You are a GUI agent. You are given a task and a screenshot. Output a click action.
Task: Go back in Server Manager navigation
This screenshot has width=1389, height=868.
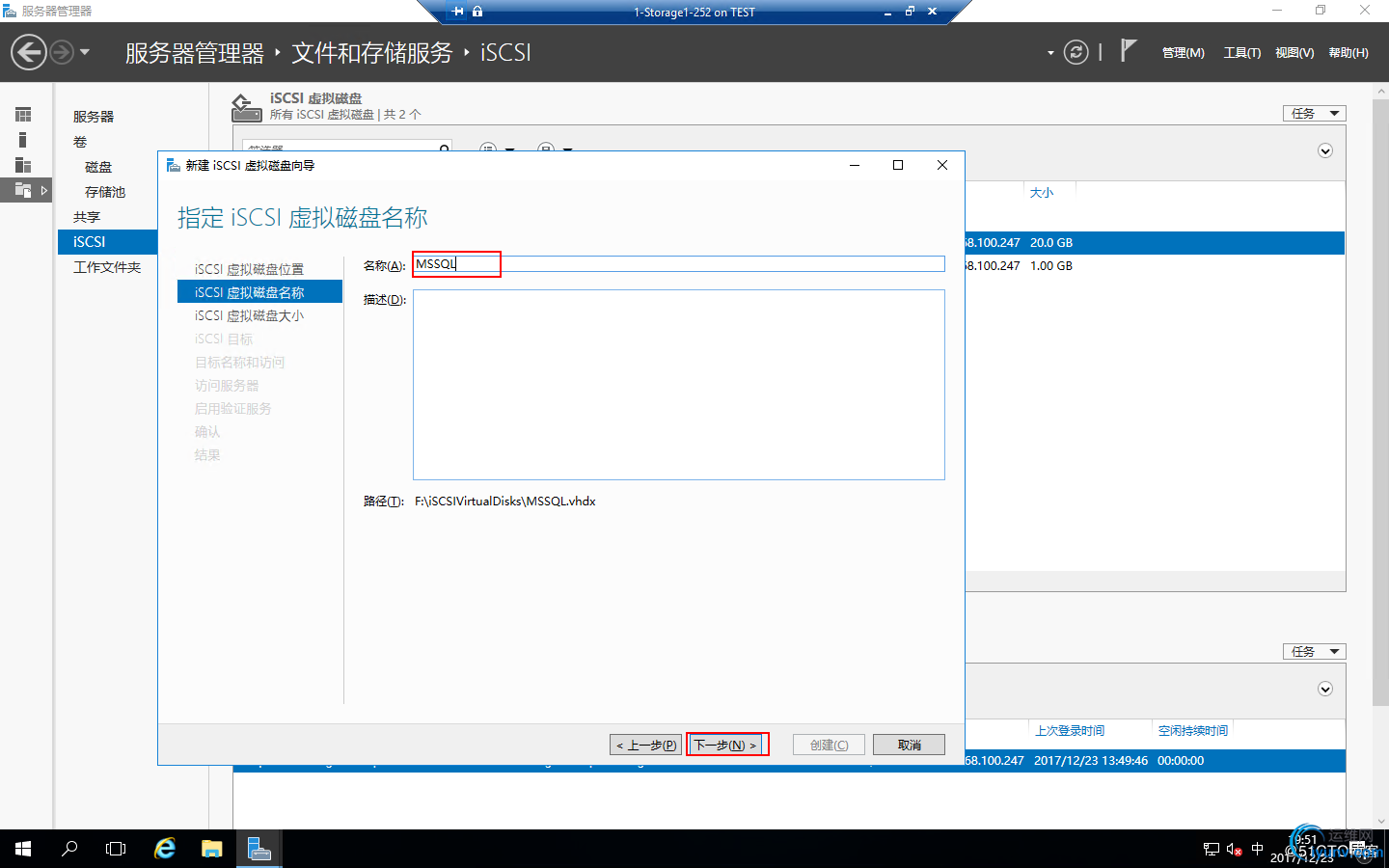pos(29,52)
